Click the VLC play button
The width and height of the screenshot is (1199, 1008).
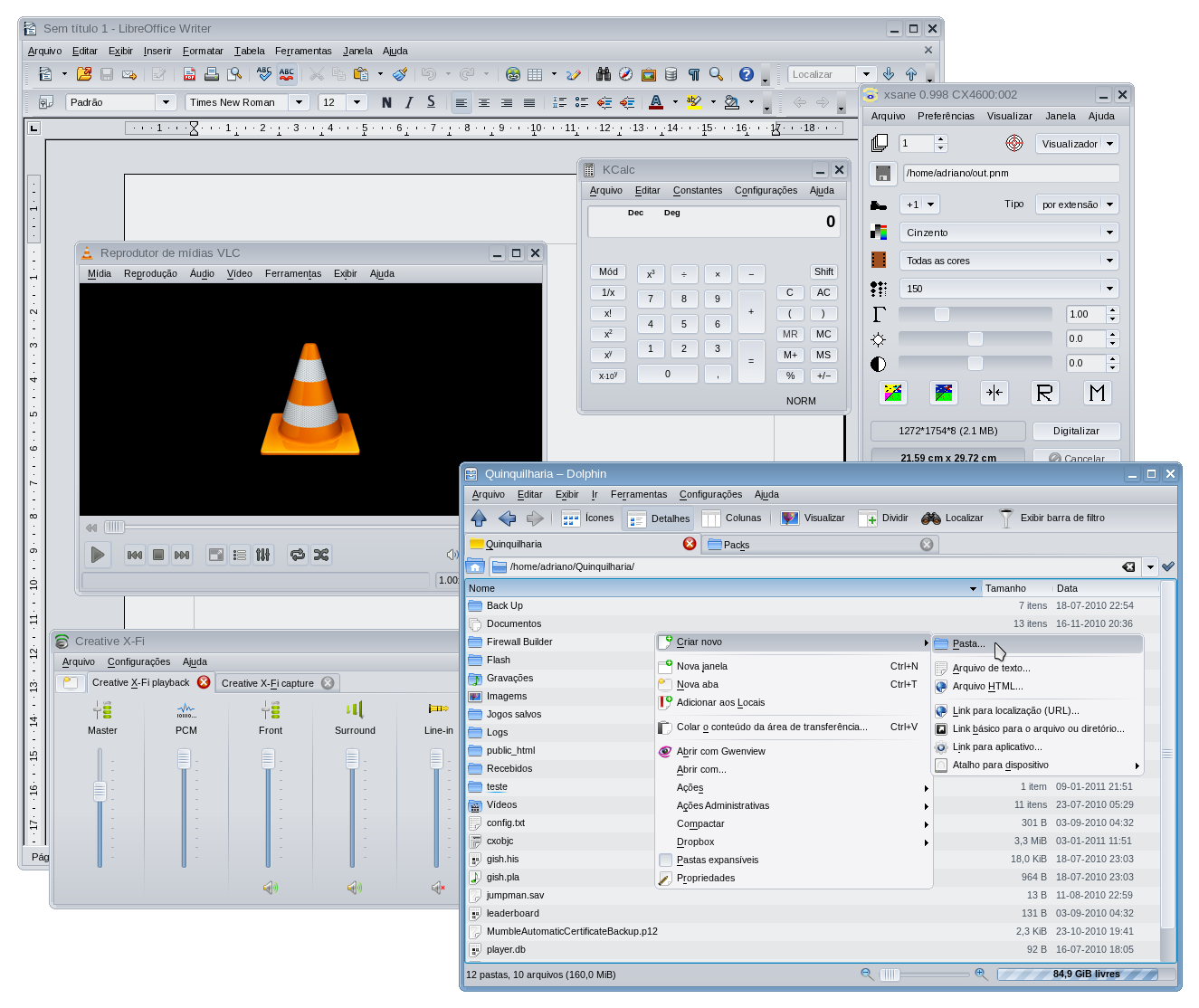tap(98, 555)
